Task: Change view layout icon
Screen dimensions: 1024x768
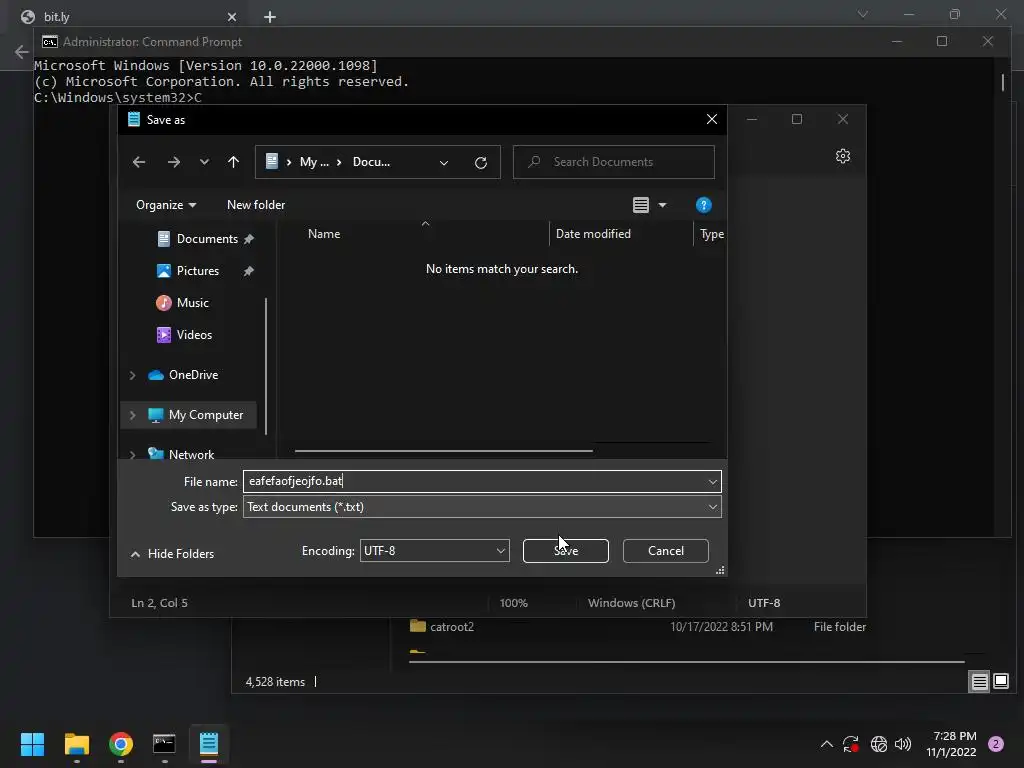Action: (x=641, y=205)
